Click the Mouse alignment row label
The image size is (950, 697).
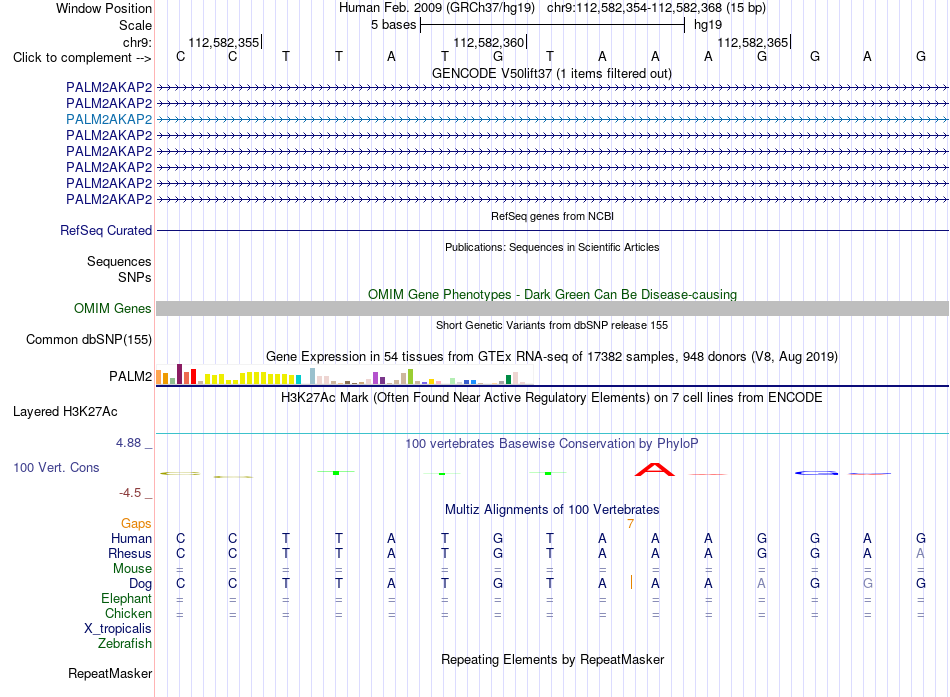coord(132,569)
